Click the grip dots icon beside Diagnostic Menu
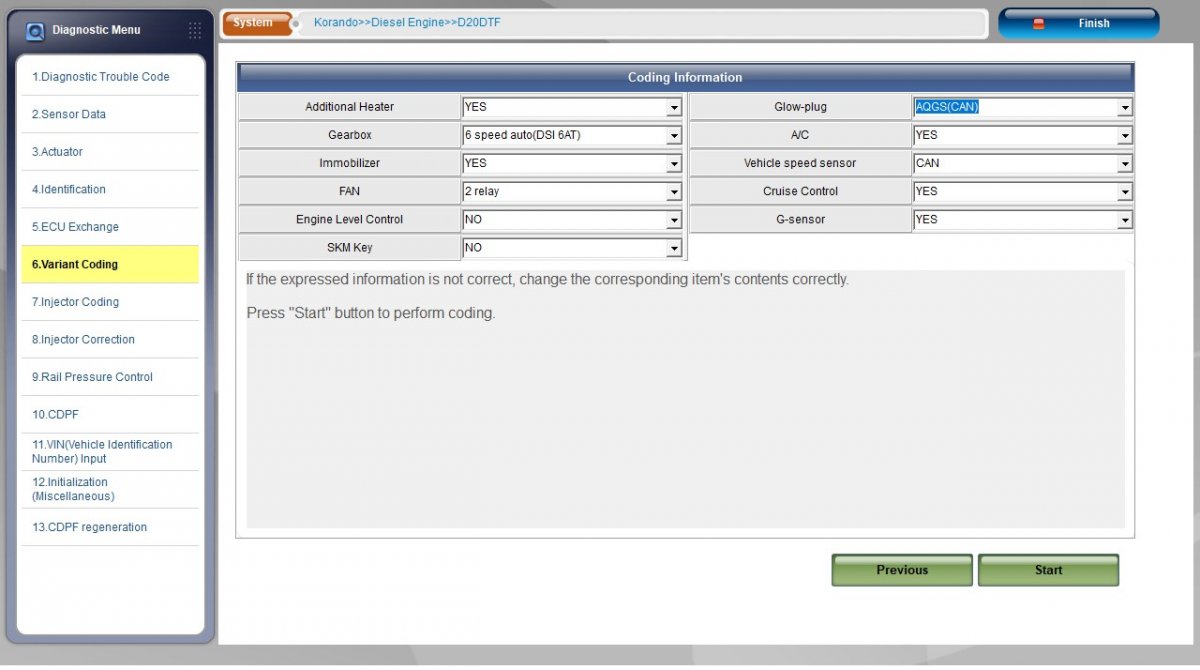 (x=195, y=30)
